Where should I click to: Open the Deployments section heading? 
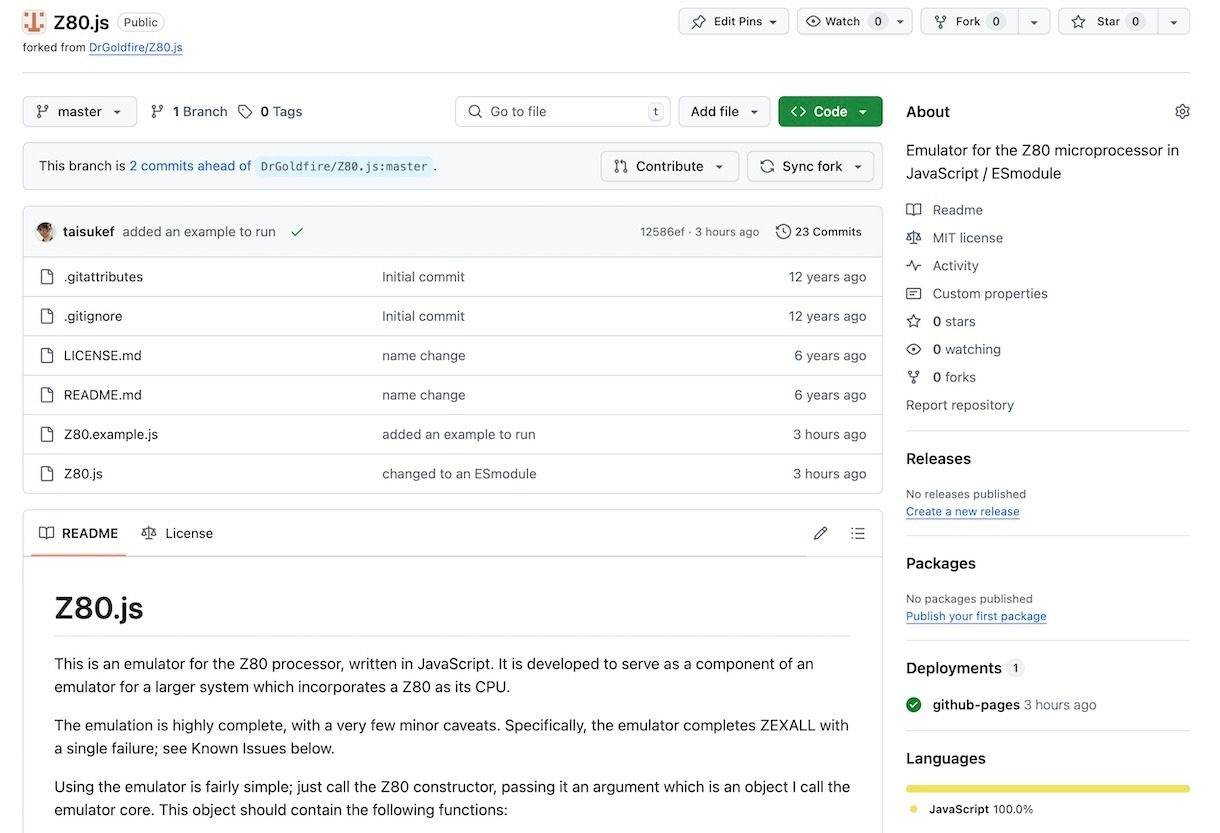click(954, 668)
